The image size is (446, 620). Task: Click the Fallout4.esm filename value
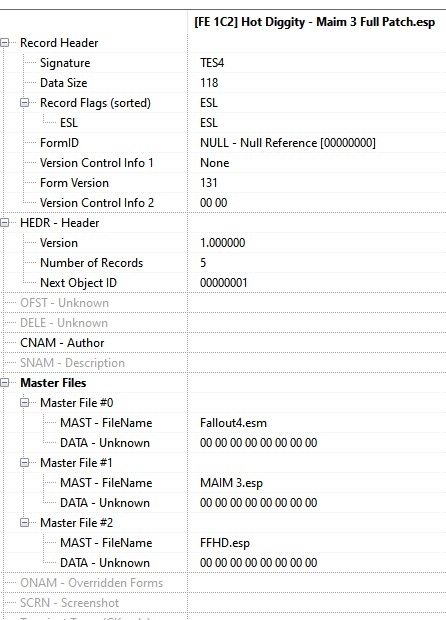233,423
